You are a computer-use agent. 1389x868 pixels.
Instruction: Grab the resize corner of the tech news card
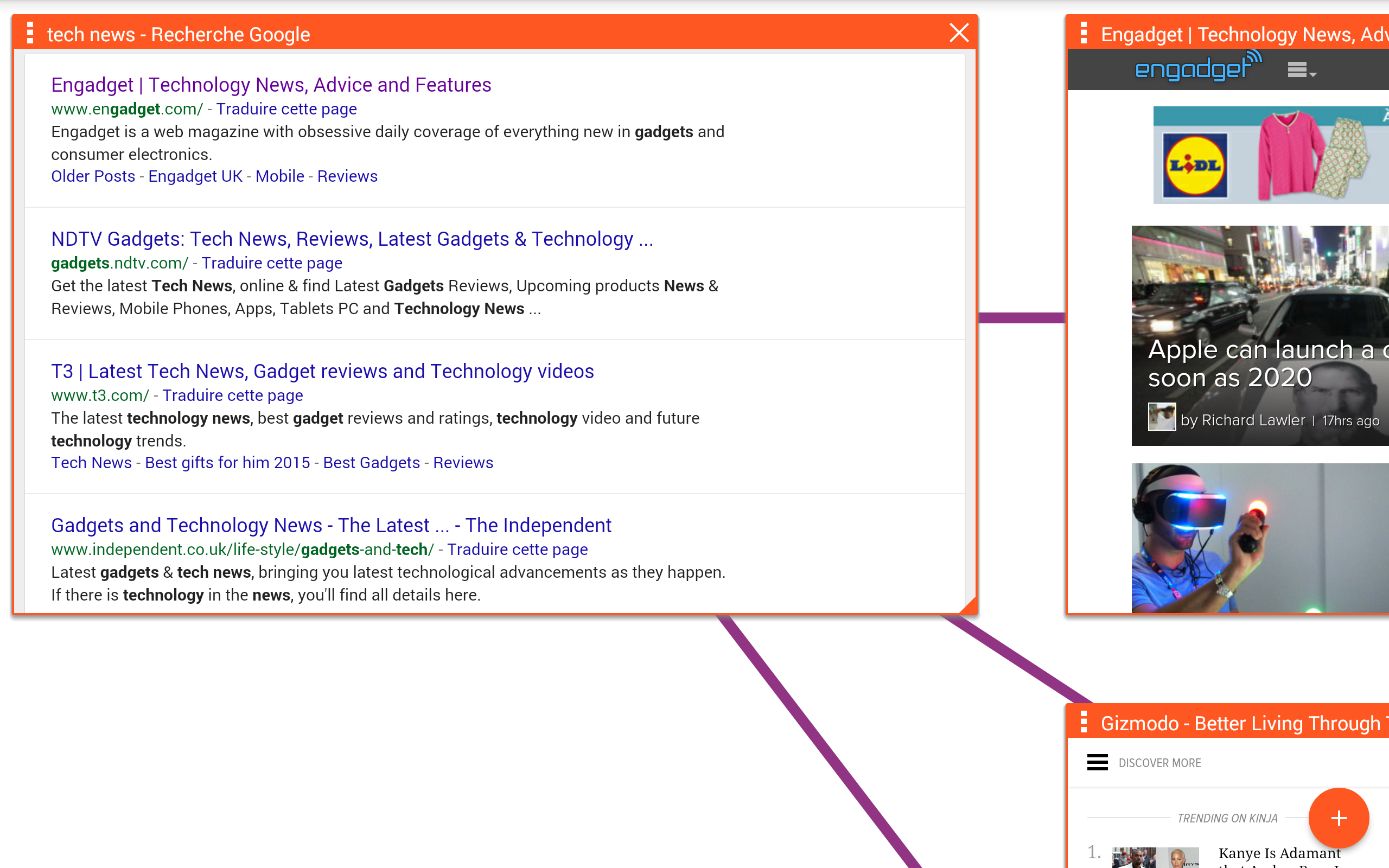(968, 605)
